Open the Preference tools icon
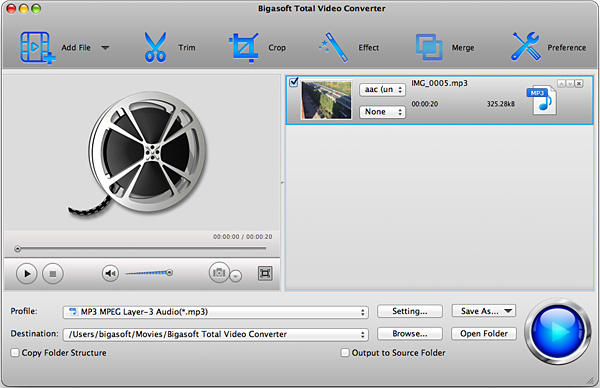 pyautogui.click(x=526, y=47)
